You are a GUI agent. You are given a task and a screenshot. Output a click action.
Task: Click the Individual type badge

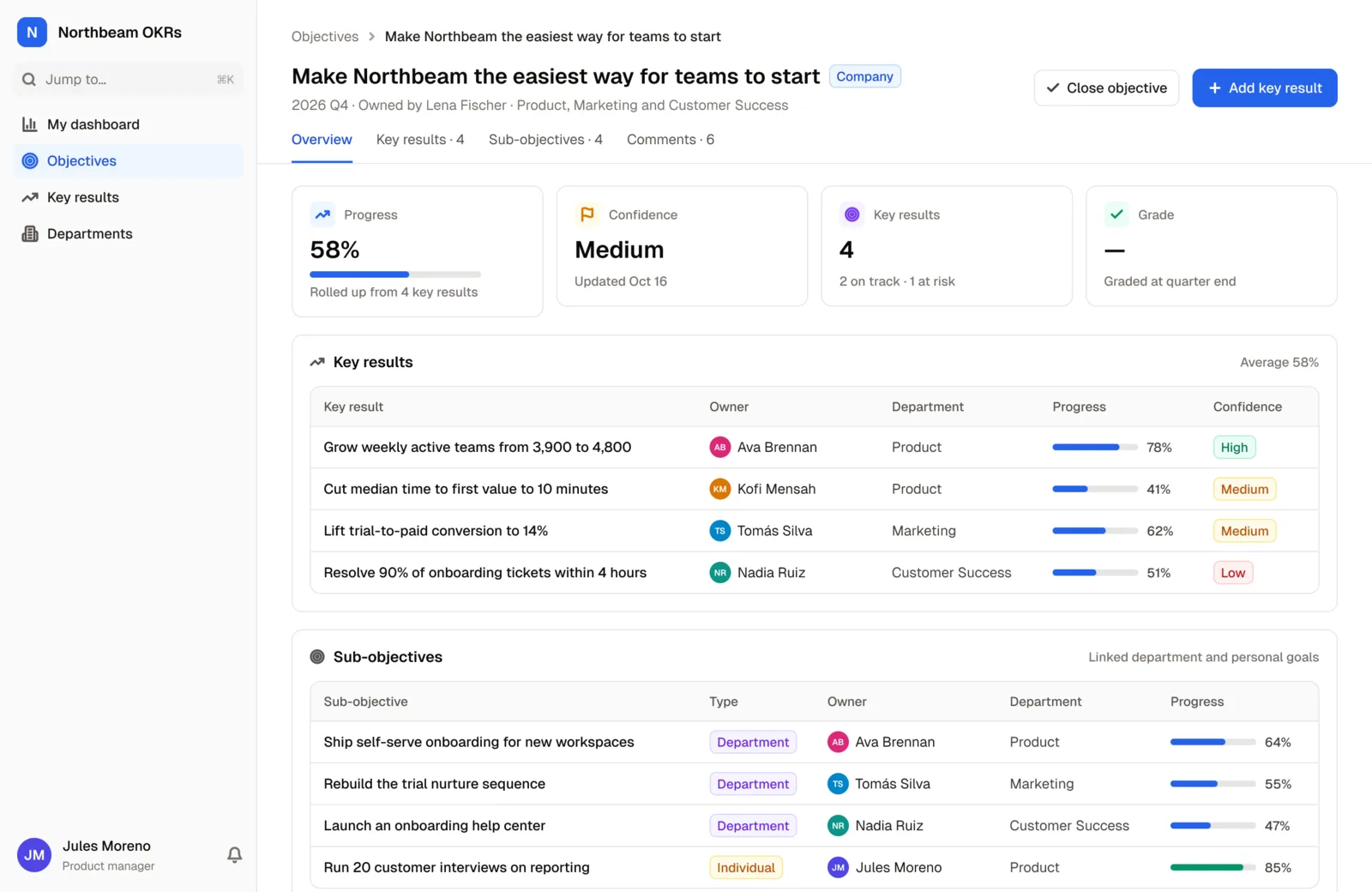point(746,868)
